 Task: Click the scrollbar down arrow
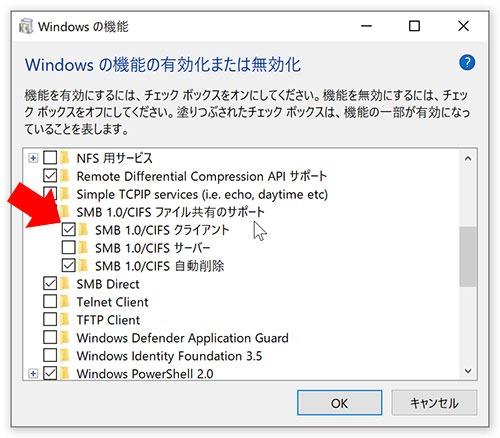(x=468, y=371)
